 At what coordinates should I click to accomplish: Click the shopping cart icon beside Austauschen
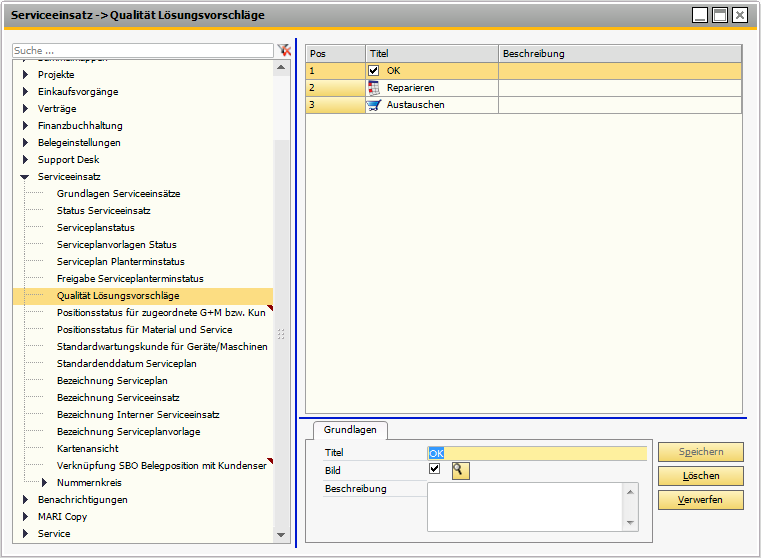374,105
